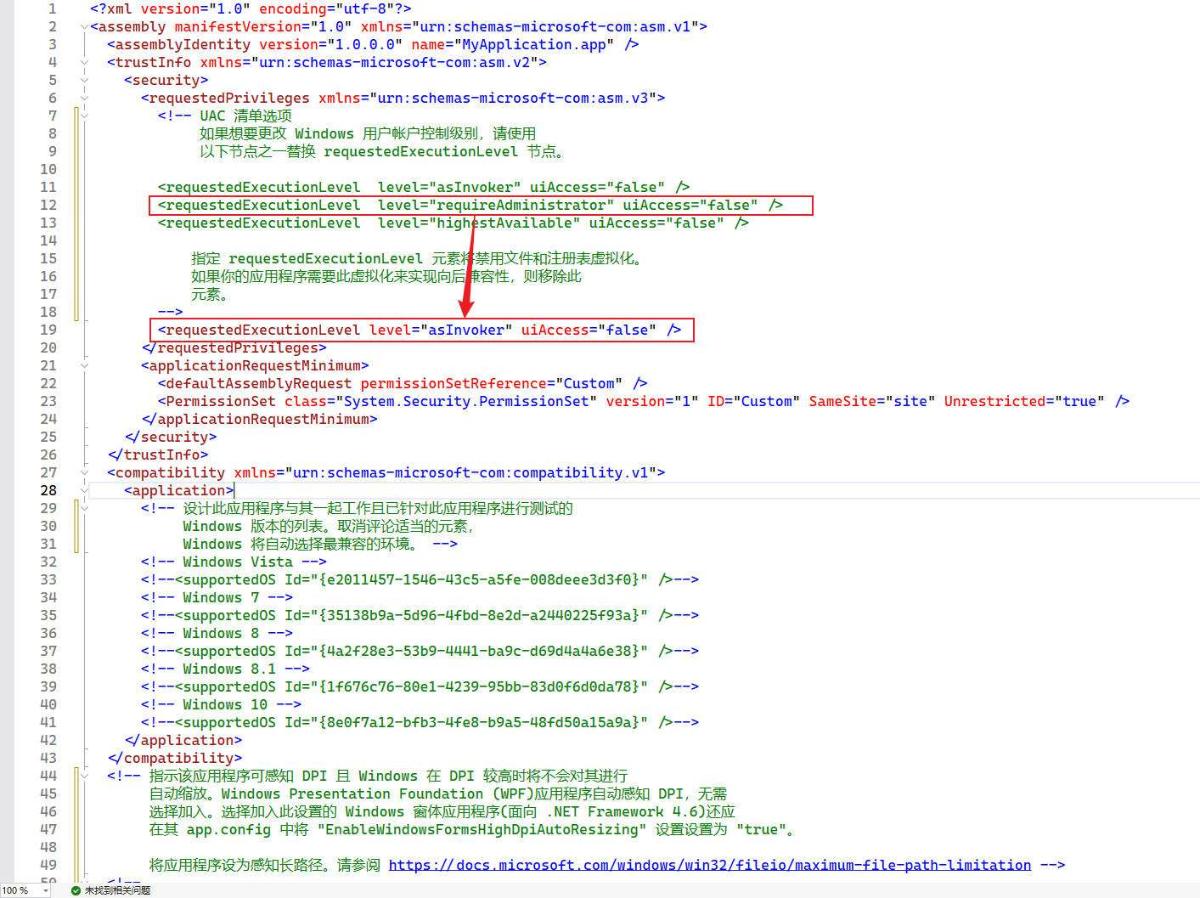Fold the requestedPrivileges block
The height and width of the screenshot is (898, 1200).
(82, 99)
